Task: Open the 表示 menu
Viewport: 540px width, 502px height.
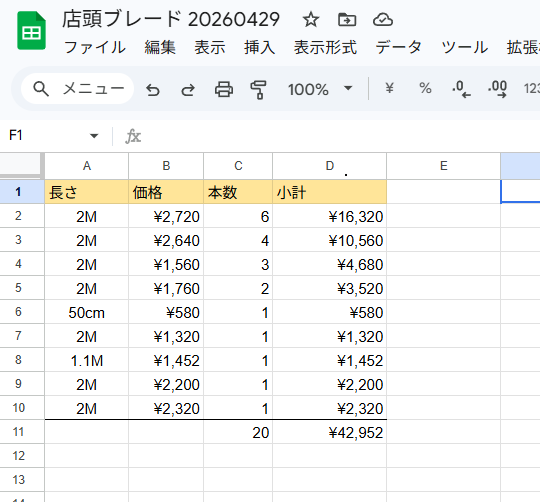Action: click(210, 48)
